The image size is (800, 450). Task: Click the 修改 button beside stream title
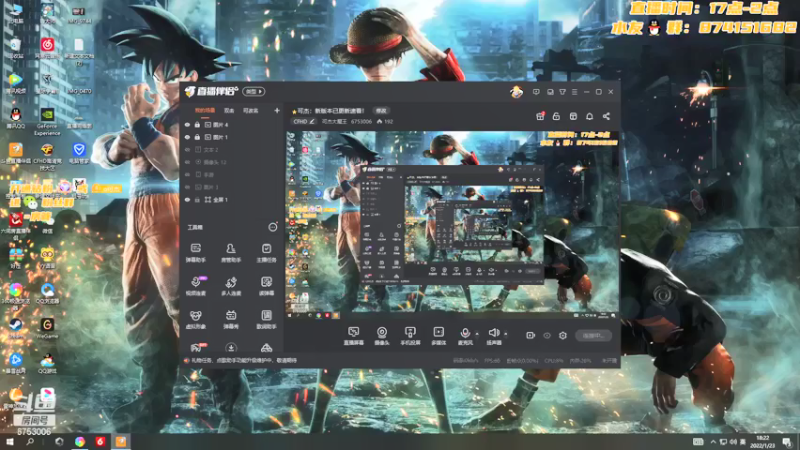pyautogui.click(x=381, y=111)
